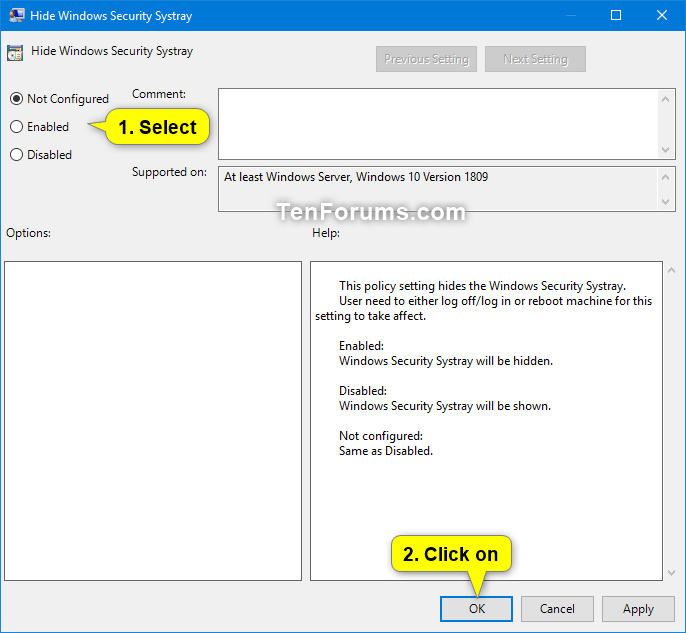Click the Apply button
The image size is (686, 633).
pos(638,609)
